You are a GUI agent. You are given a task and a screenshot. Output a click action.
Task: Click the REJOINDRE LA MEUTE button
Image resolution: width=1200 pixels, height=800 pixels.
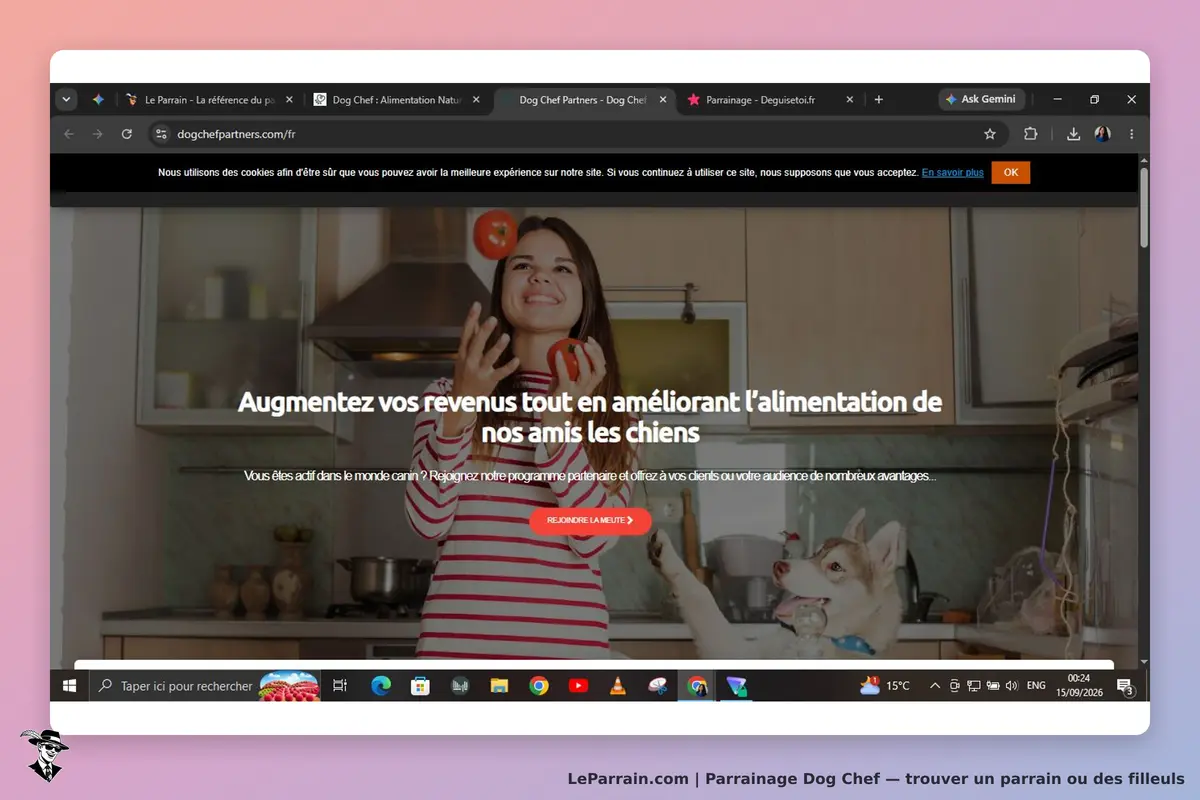(590, 521)
